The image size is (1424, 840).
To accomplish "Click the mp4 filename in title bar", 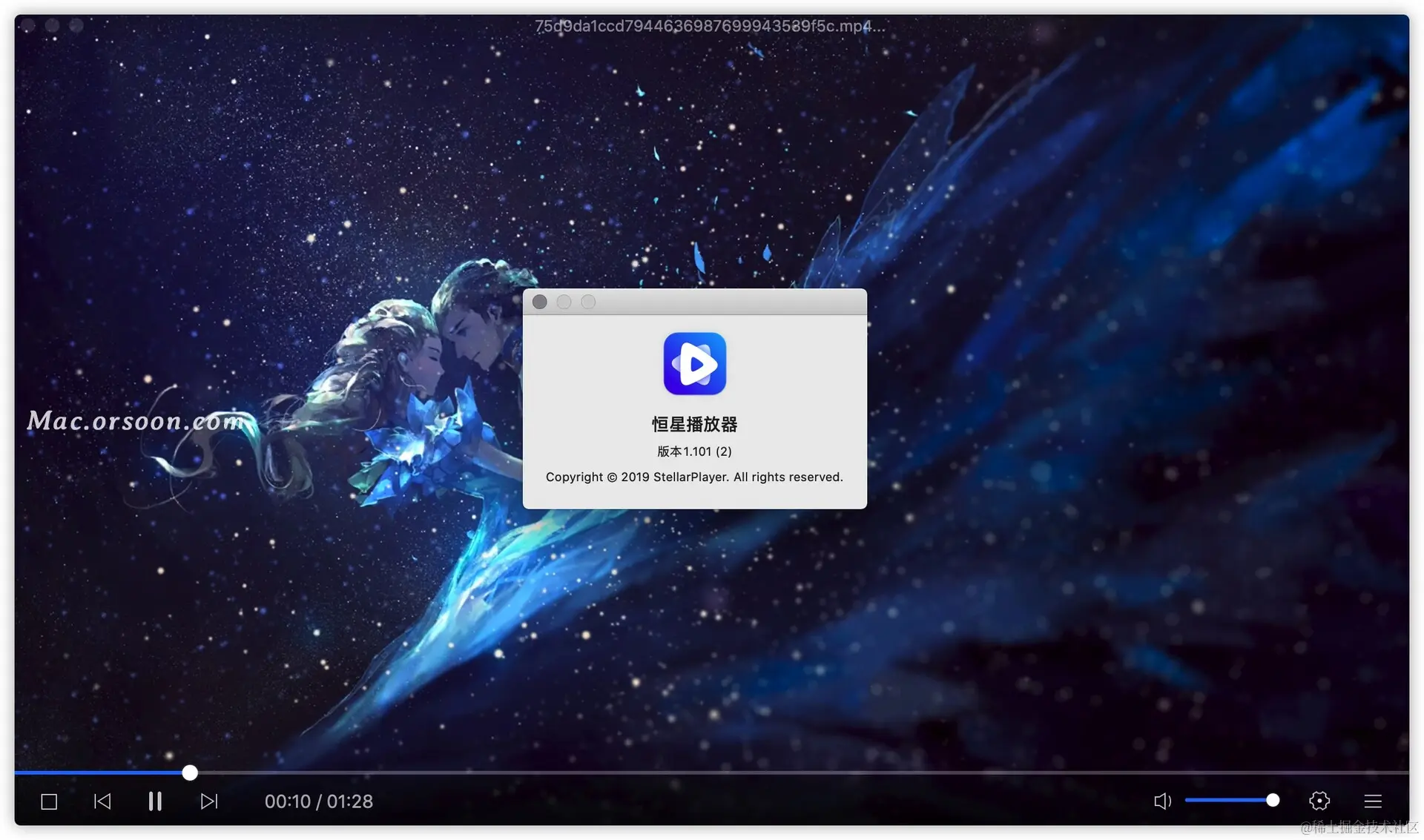I will point(710,26).
